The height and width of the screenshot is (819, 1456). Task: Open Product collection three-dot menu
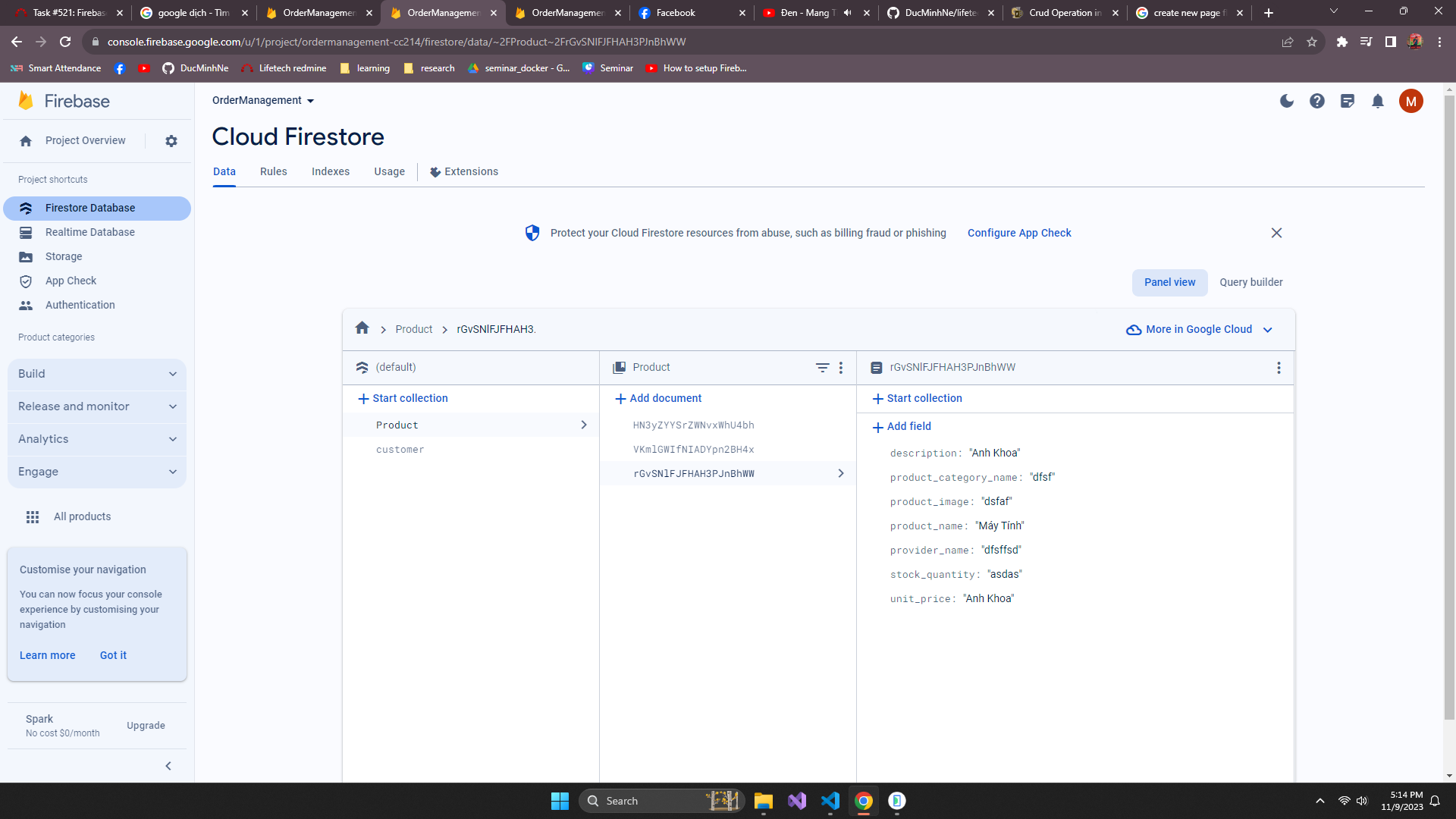click(841, 367)
